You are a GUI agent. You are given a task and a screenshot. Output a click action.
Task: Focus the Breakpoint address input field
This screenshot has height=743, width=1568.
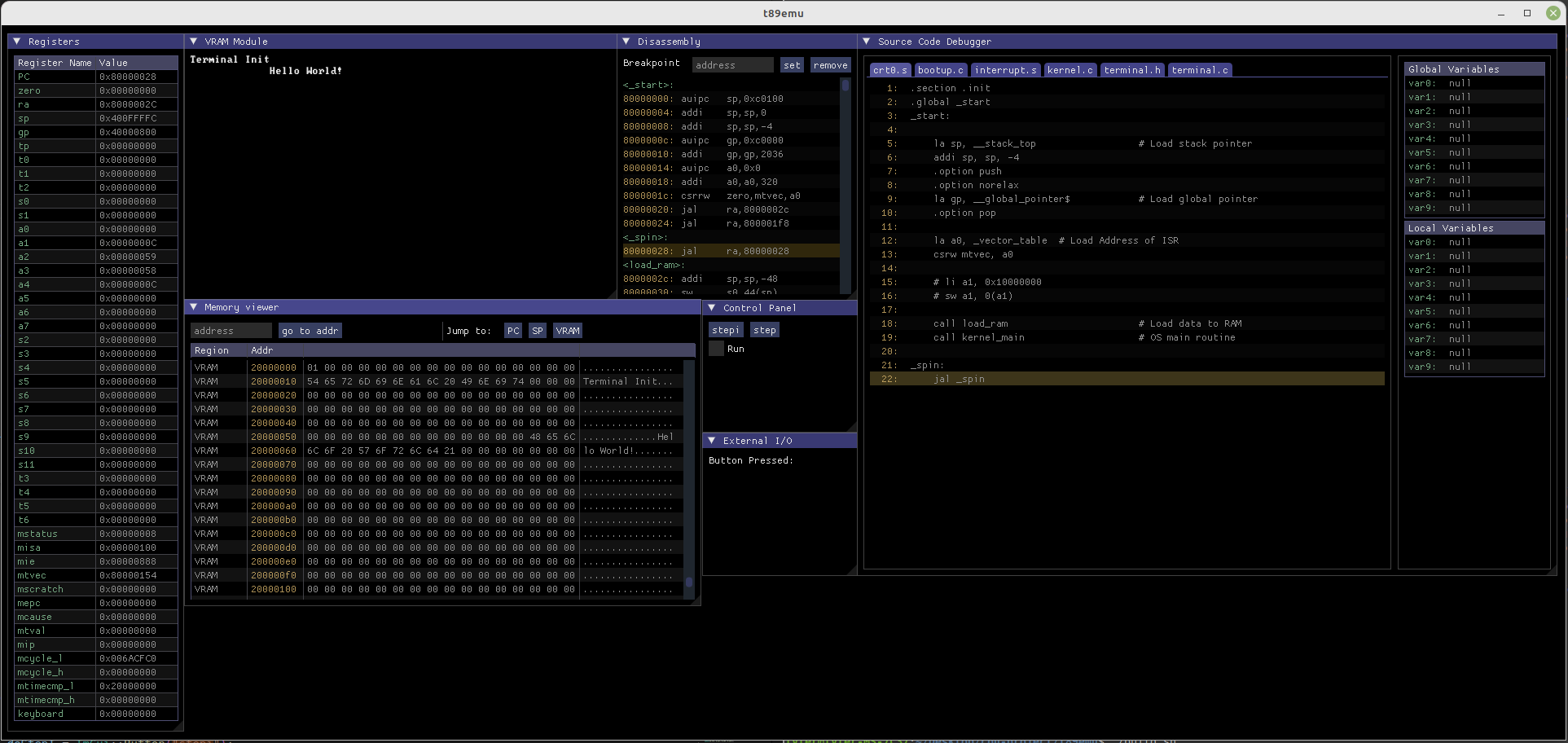point(733,65)
